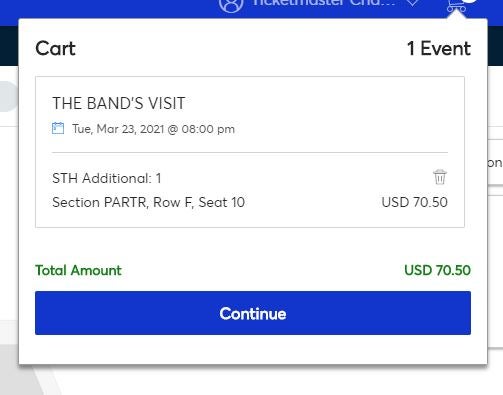Click the gray rounded element at left edge

coord(9,96)
